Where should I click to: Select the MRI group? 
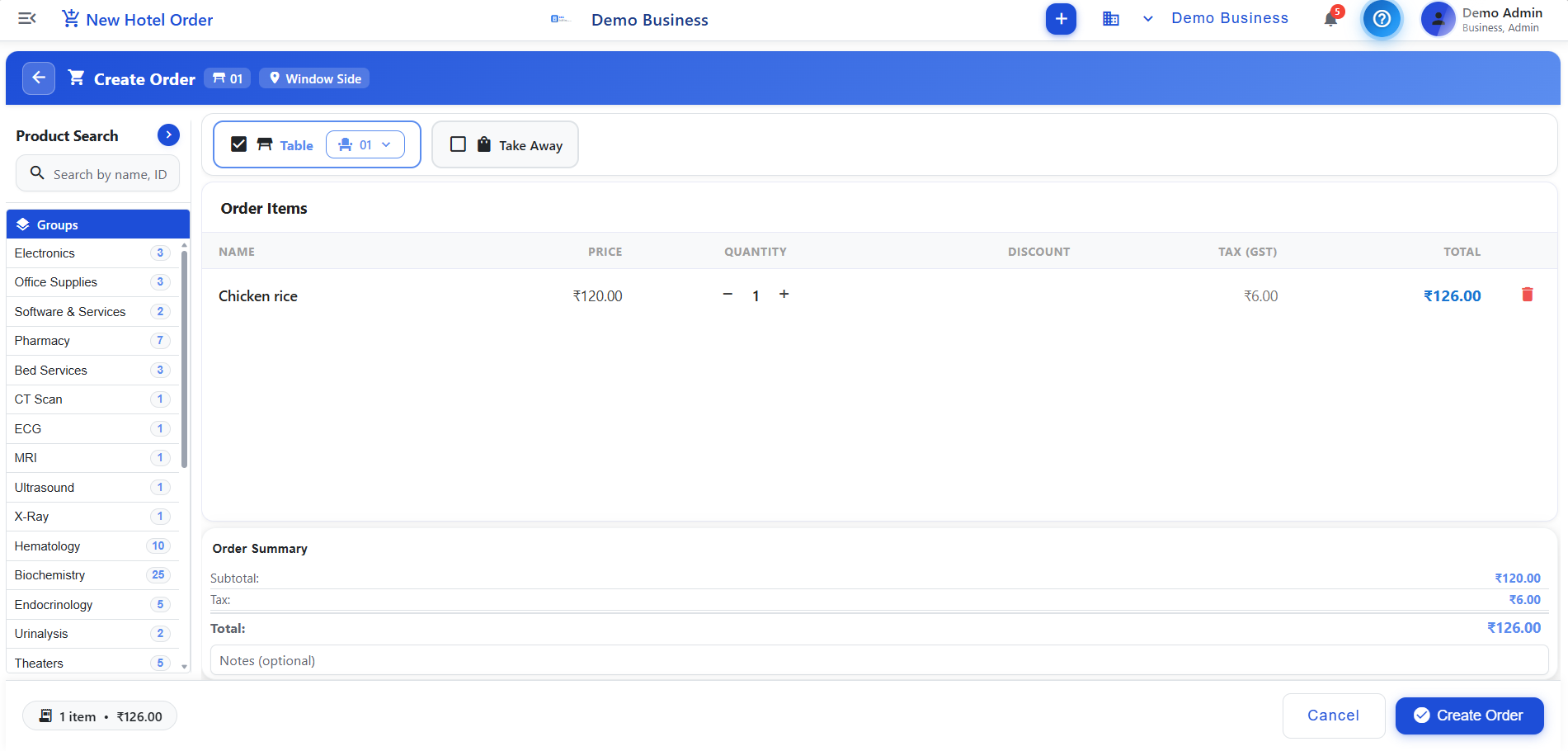coord(92,458)
